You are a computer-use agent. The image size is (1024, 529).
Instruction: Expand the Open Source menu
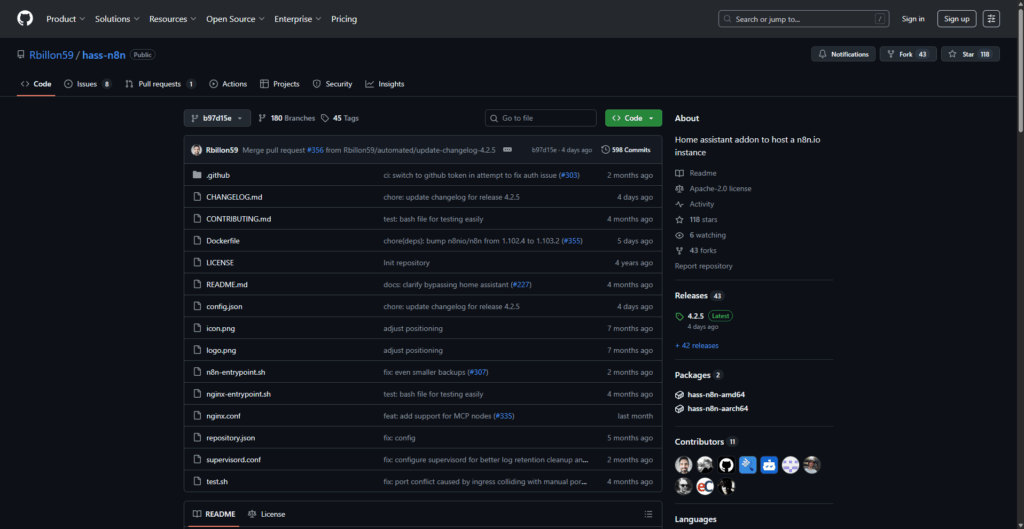click(235, 19)
